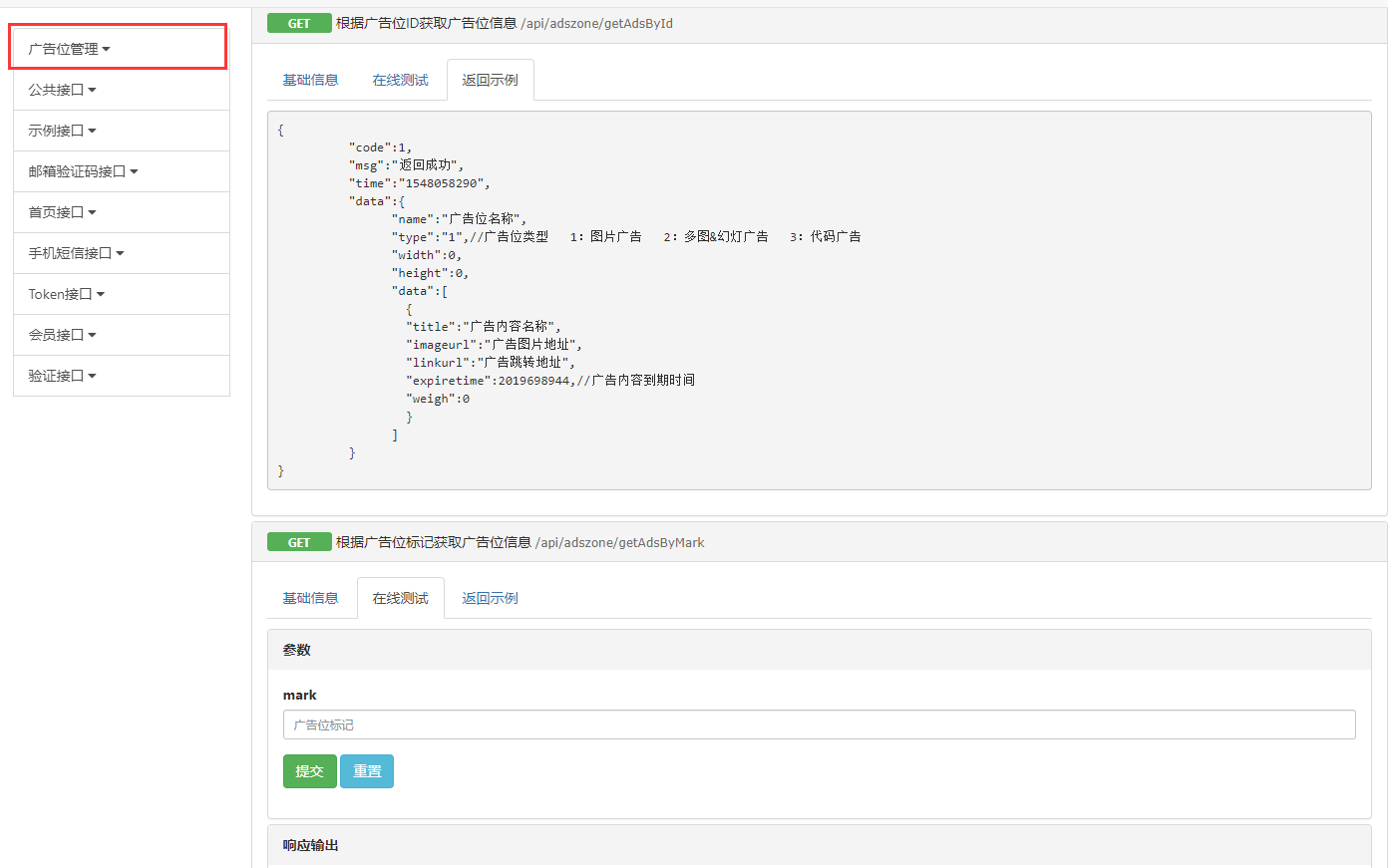Click the mark parameter label
Image resolution: width=1388 pixels, height=868 pixels.
300,696
